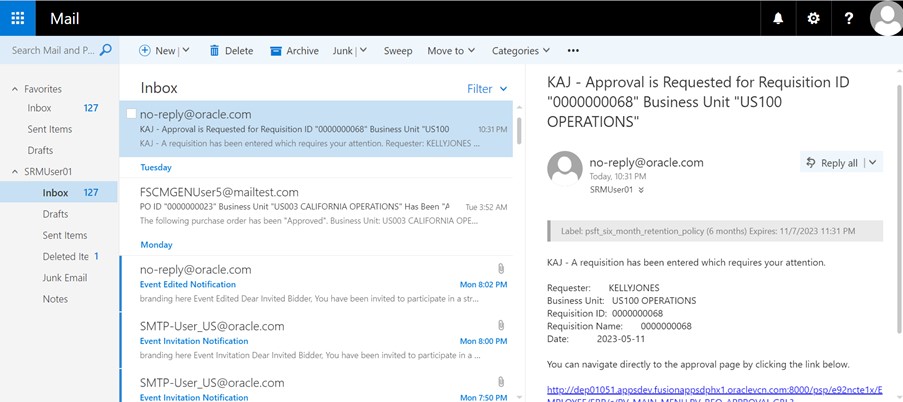Click reading pane scrollbar
The width and height of the screenshot is (903, 402).
(900, 207)
